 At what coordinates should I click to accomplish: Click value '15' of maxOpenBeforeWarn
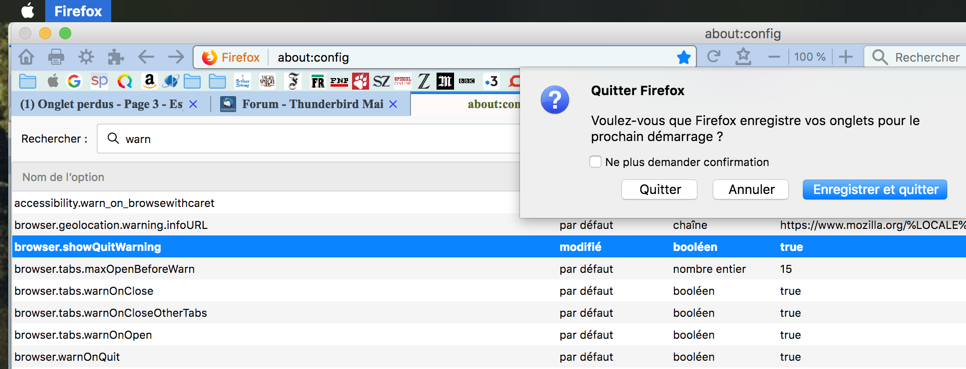coord(786,269)
